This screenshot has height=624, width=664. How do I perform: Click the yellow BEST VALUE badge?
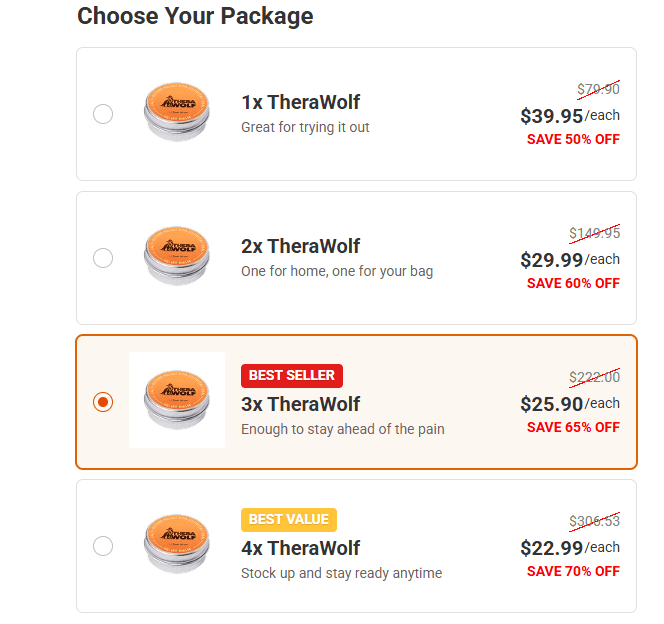tap(289, 519)
